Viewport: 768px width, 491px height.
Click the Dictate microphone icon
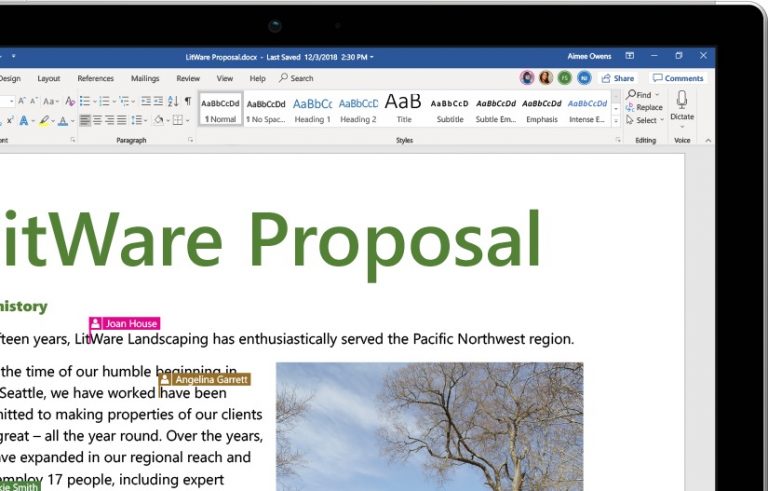coord(682,100)
